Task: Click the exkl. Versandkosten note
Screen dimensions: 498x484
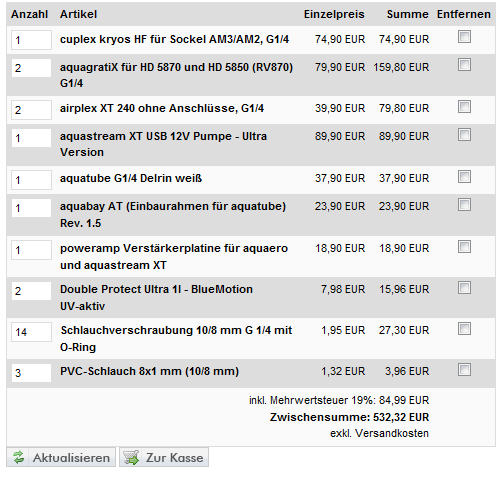Action: coord(379,433)
